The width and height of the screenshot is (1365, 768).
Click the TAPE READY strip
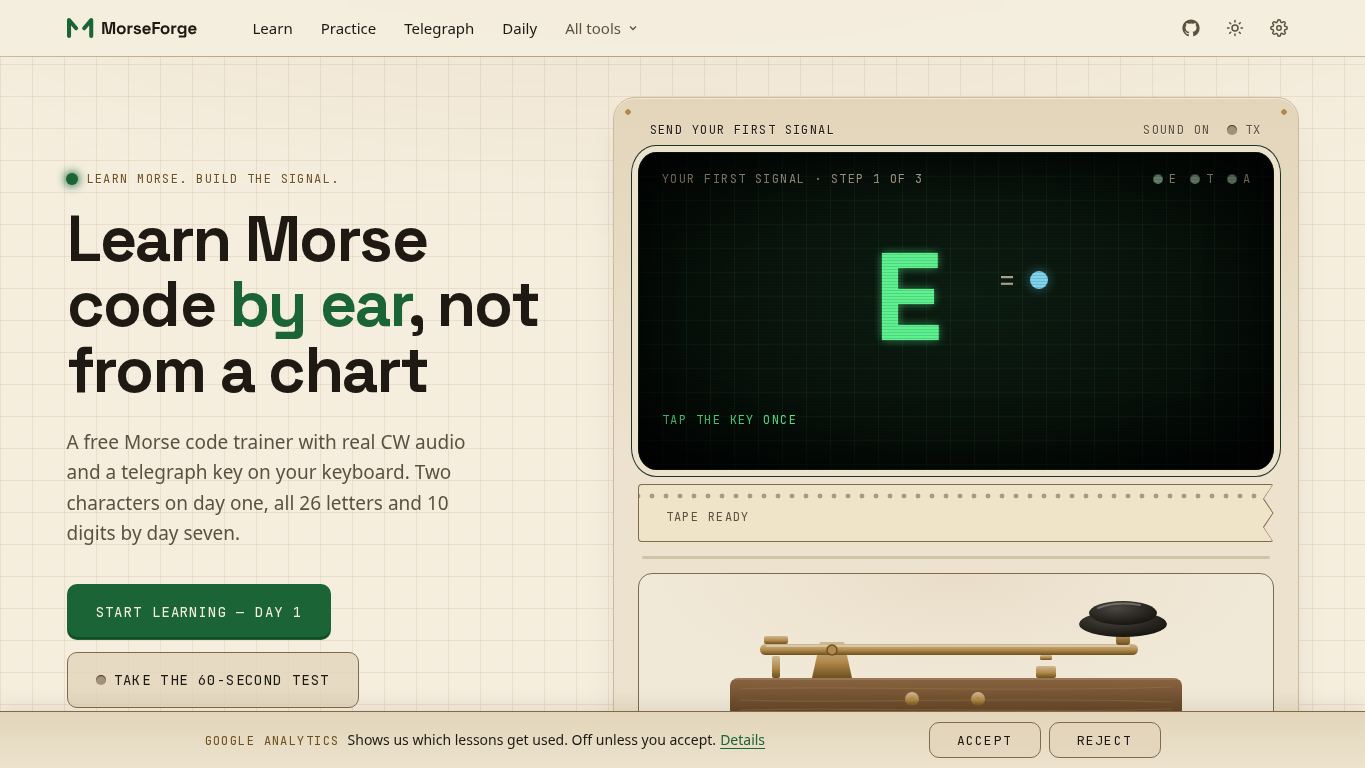[955, 513]
